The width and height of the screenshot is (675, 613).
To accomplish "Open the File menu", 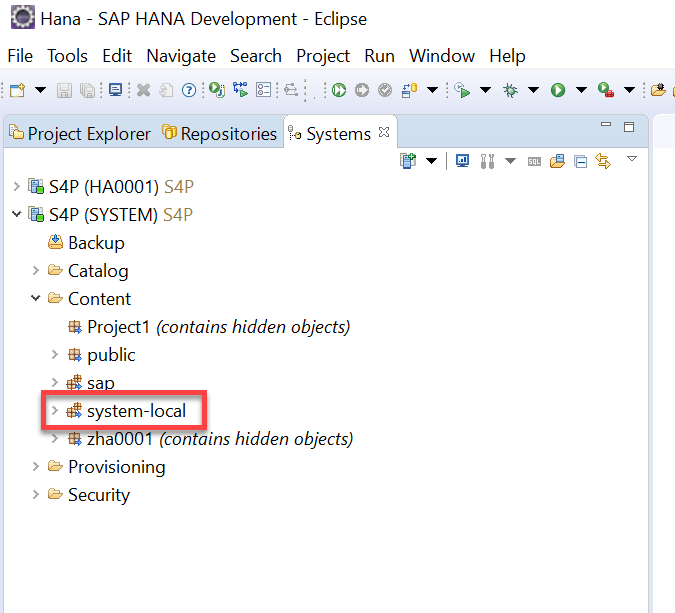I will click(x=20, y=56).
